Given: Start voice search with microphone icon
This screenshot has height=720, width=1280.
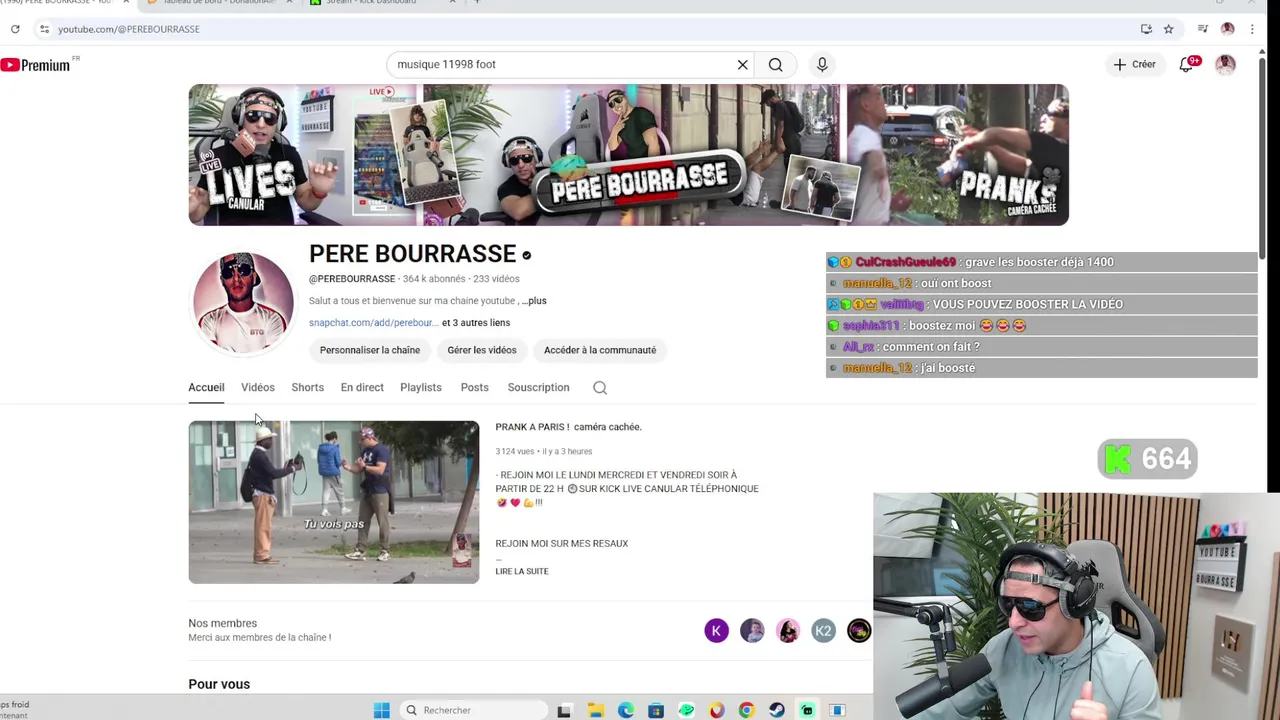Looking at the screenshot, I should tap(822, 64).
